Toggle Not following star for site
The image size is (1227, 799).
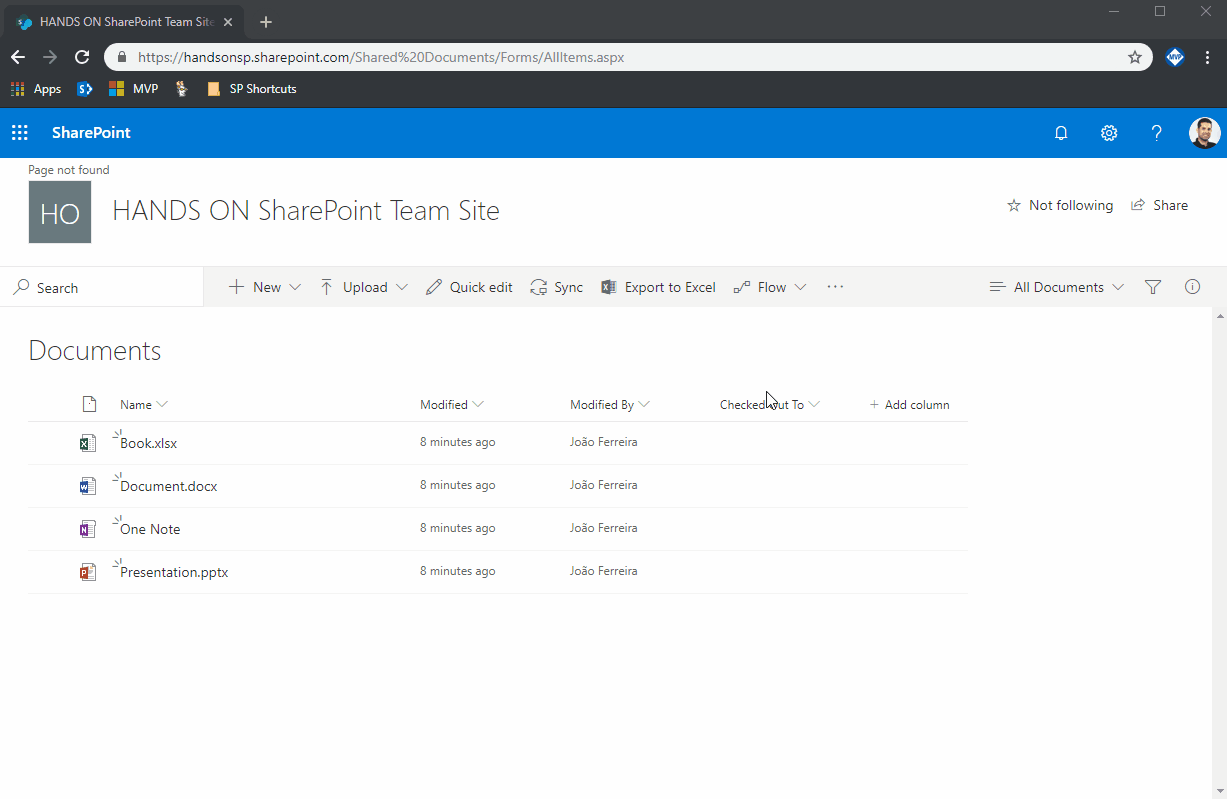pos(1060,205)
